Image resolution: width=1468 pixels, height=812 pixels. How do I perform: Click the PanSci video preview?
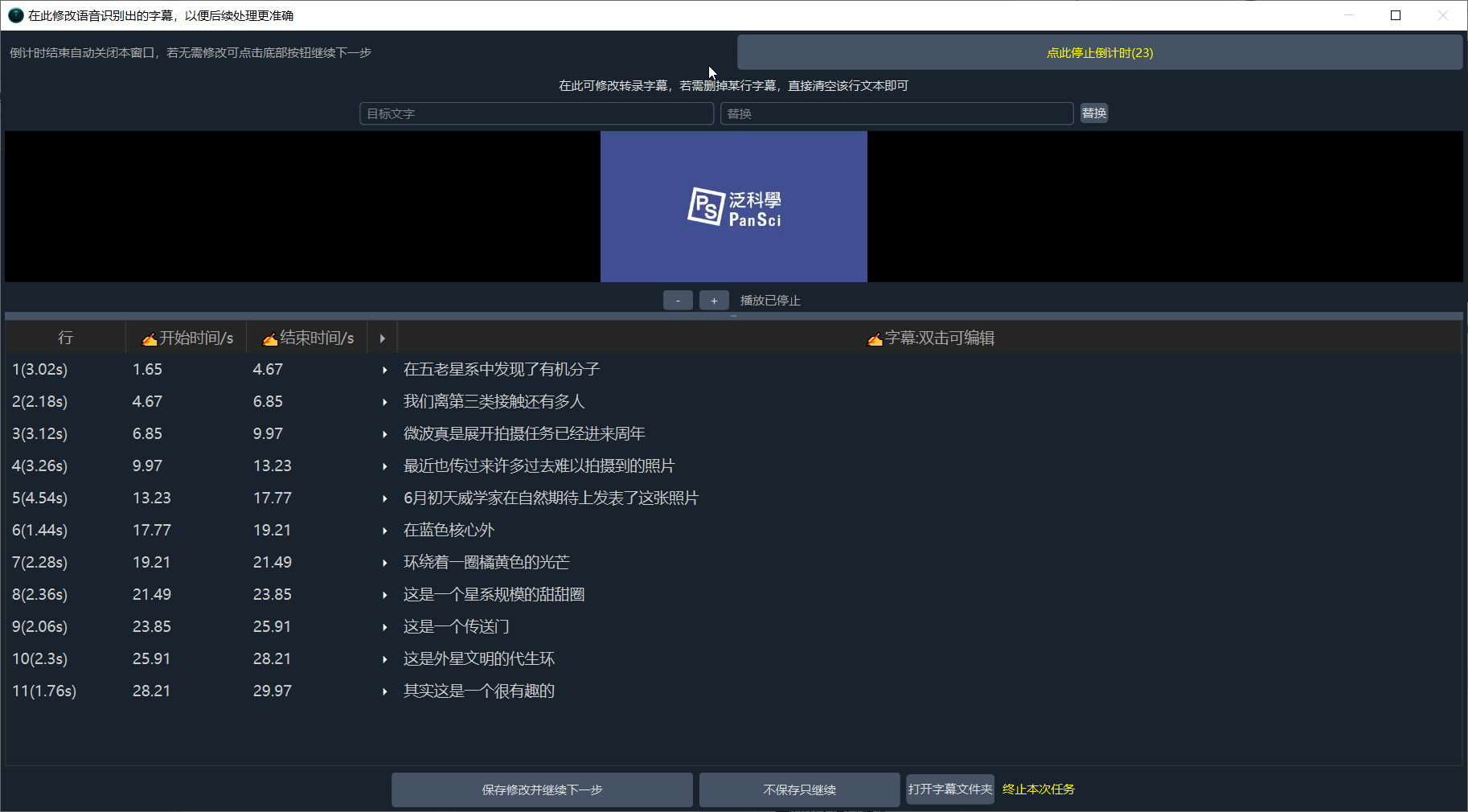[734, 207]
